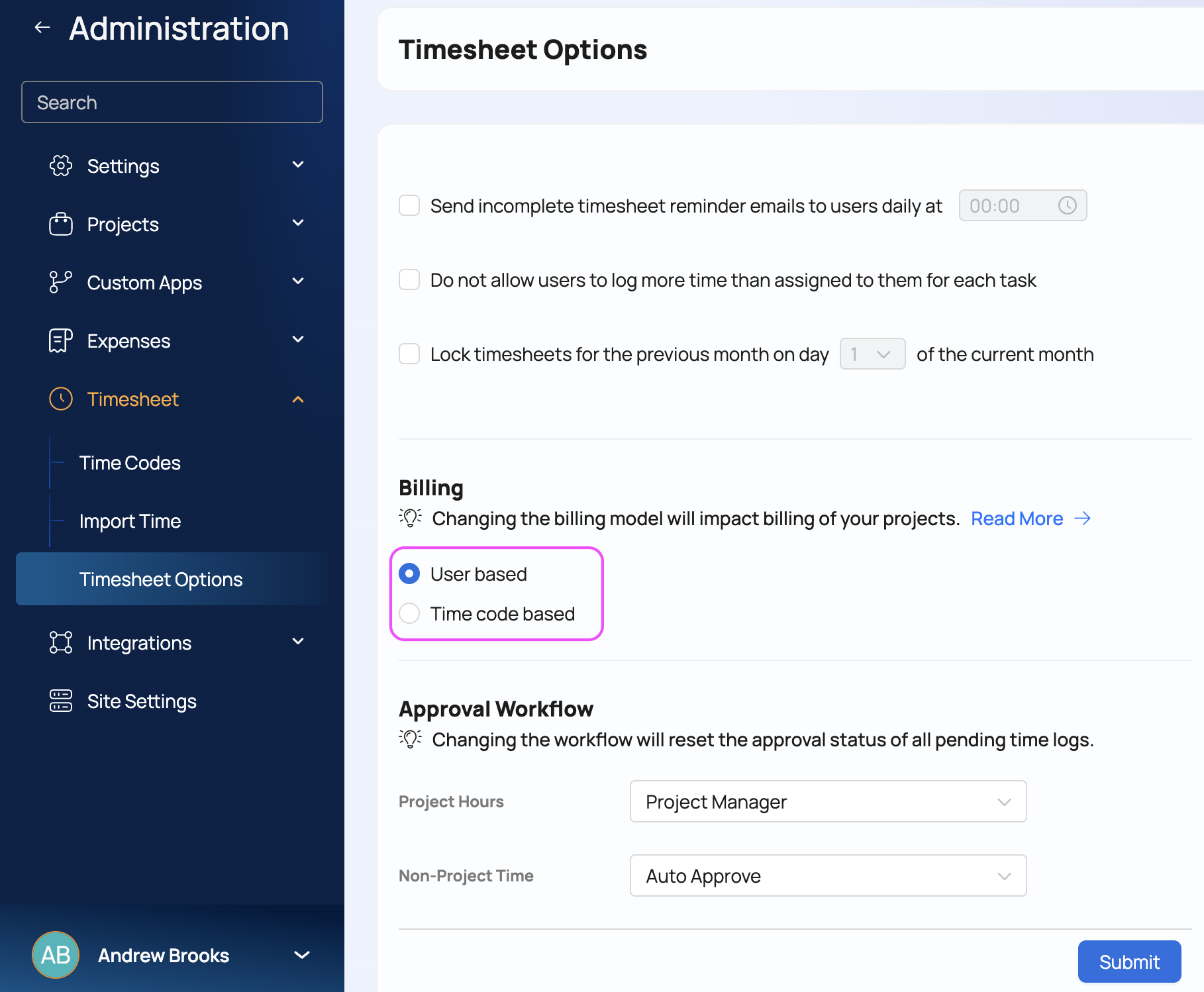The width and height of the screenshot is (1204, 992).
Task: Collapse the Timesheet section chevron
Action: click(298, 399)
